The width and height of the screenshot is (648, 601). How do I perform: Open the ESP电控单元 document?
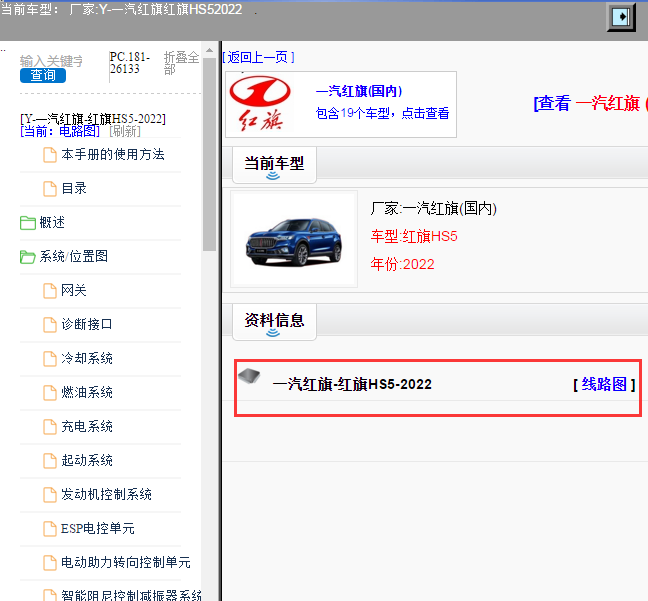pos(98,528)
